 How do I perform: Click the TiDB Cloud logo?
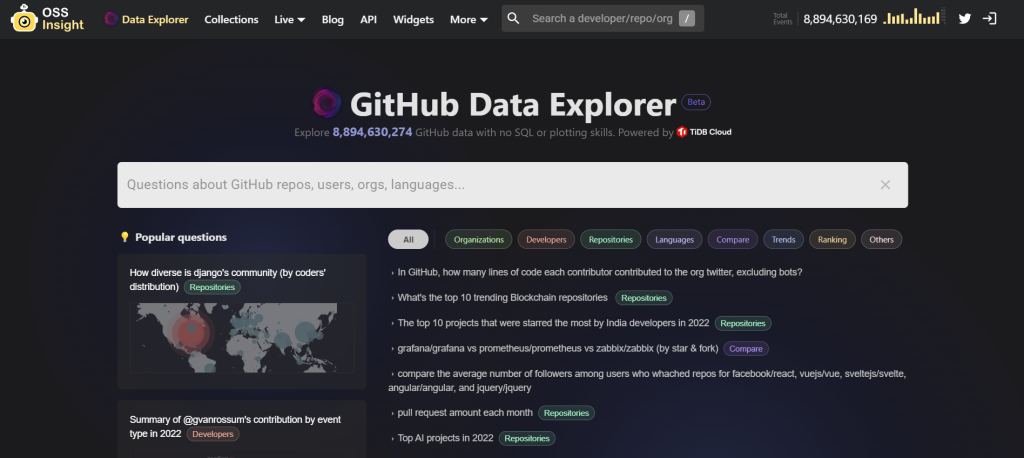(x=704, y=132)
